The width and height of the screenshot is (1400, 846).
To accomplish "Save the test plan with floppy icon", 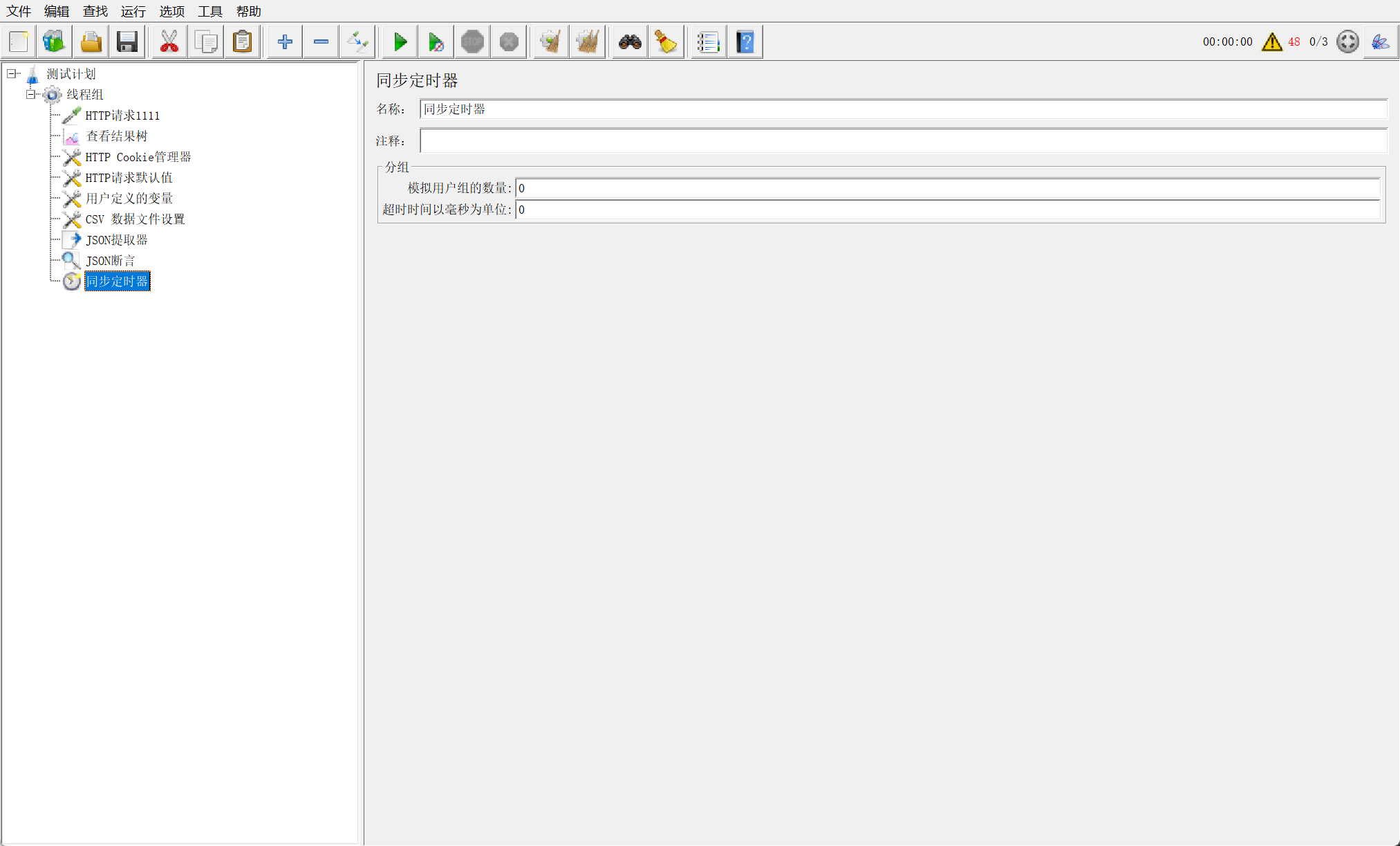I will 128,42.
